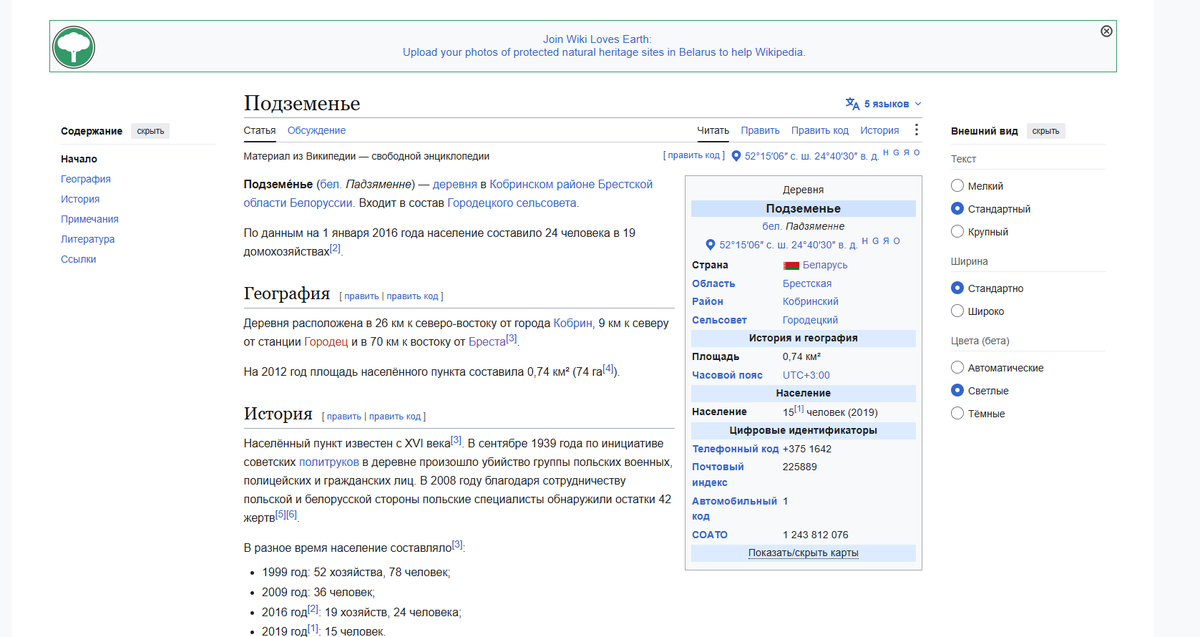
Task: Click the phone code +375 1642
Action: [807, 449]
